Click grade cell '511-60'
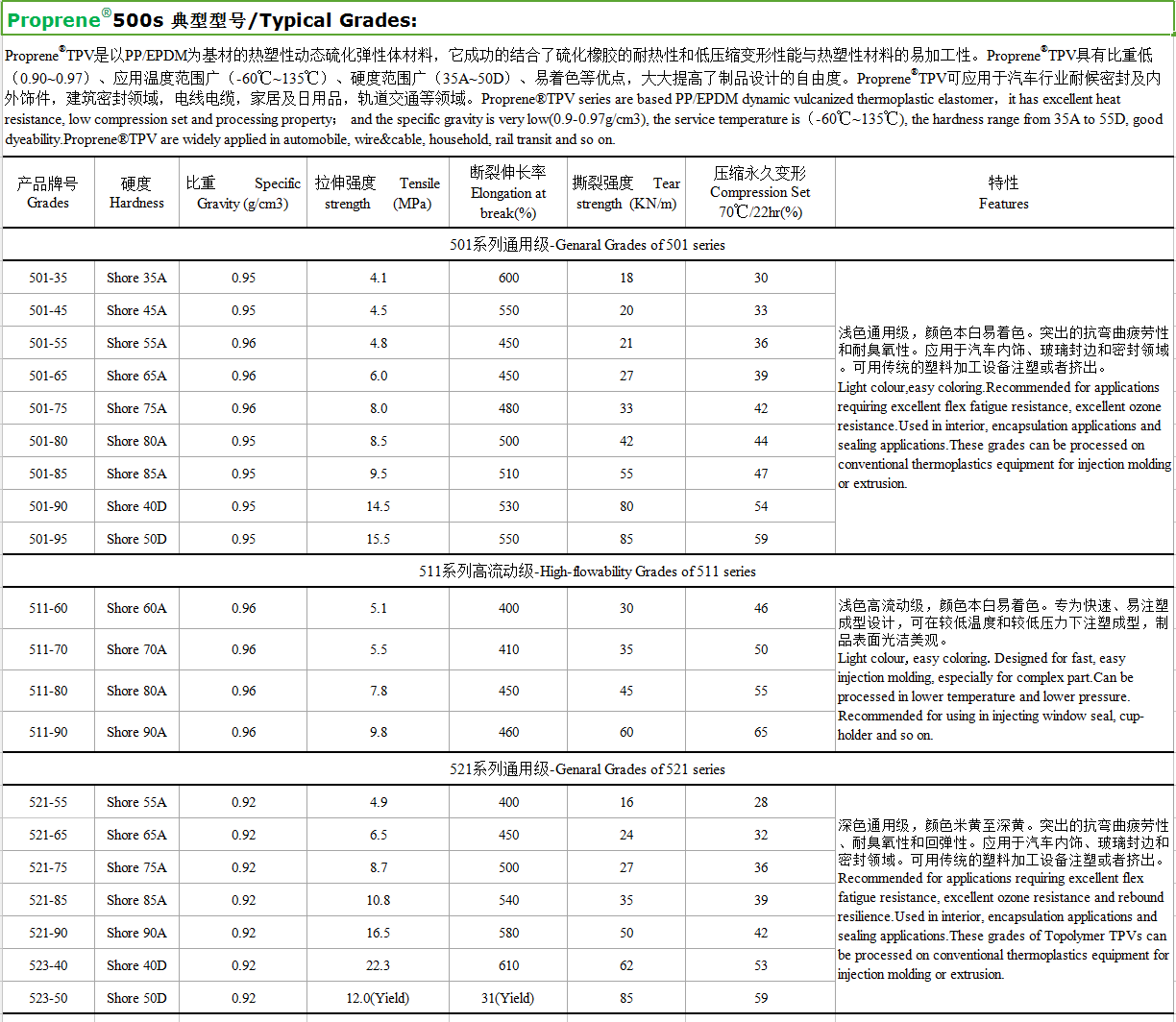Screen dimensions: 1176x1022 tap(48, 608)
